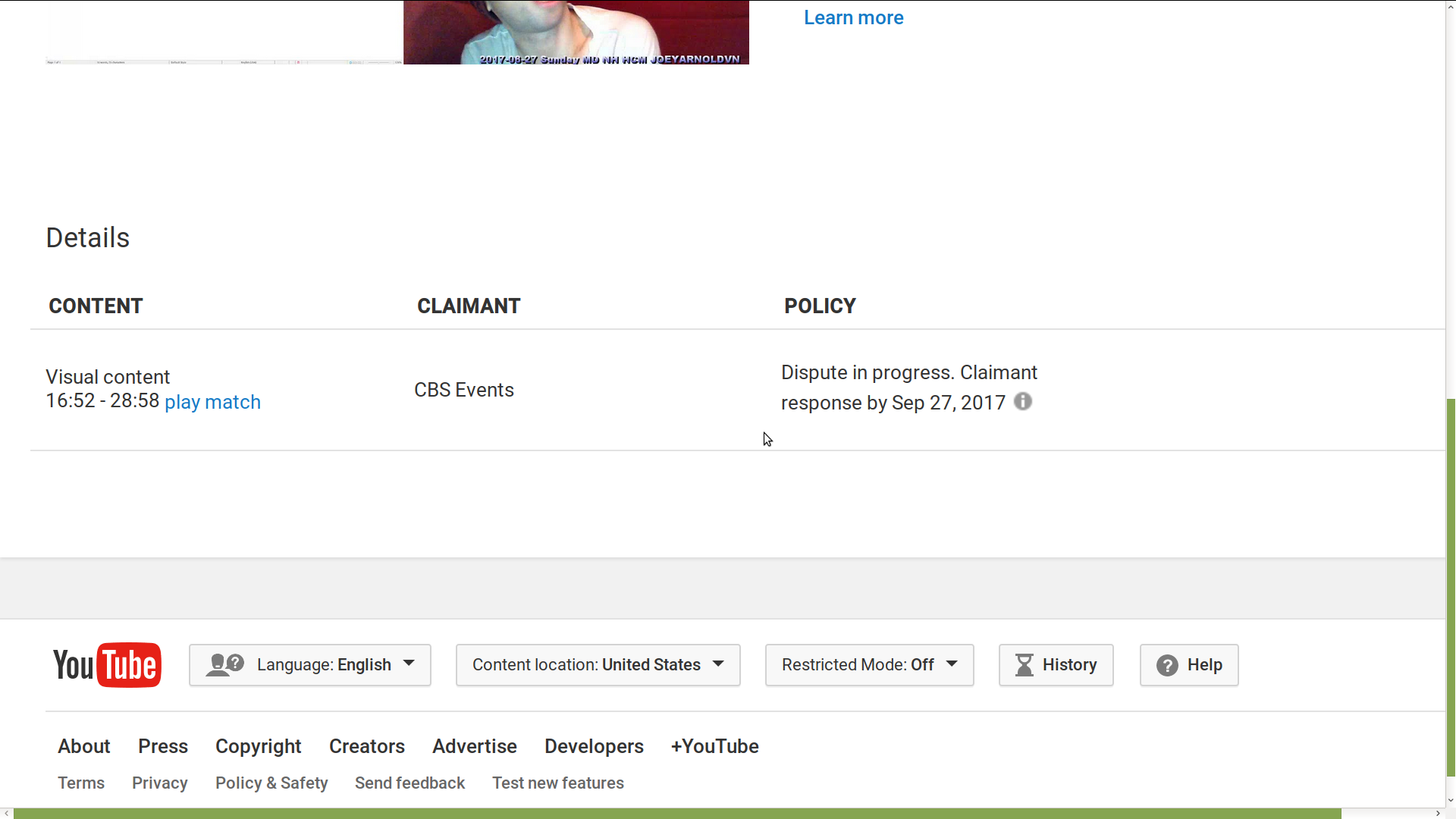Click the info icon beside Sep 27, 2017

pos(1023,401)
